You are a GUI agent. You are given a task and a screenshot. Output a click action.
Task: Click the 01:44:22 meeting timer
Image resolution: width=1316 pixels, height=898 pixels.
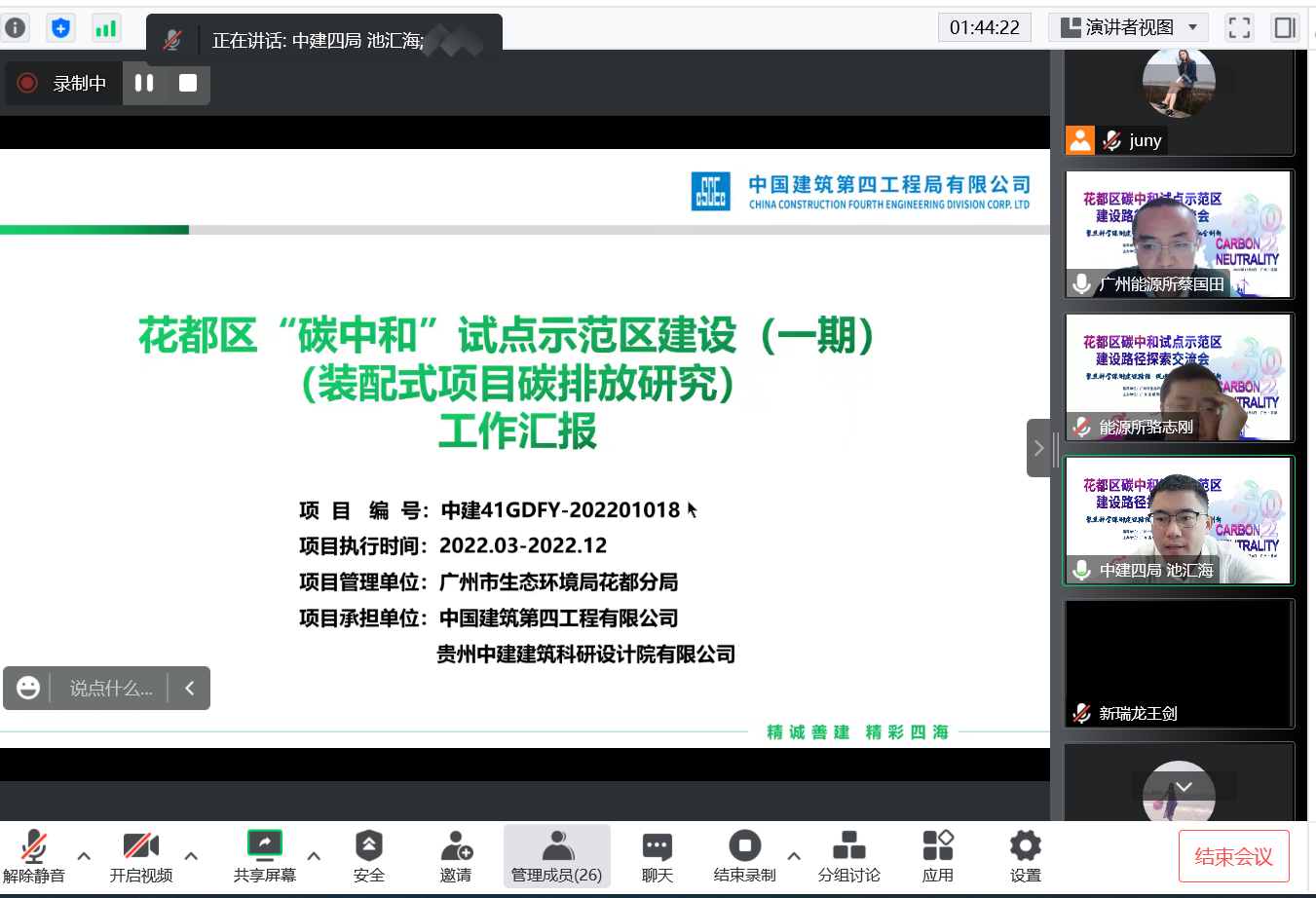coord(985,27)
